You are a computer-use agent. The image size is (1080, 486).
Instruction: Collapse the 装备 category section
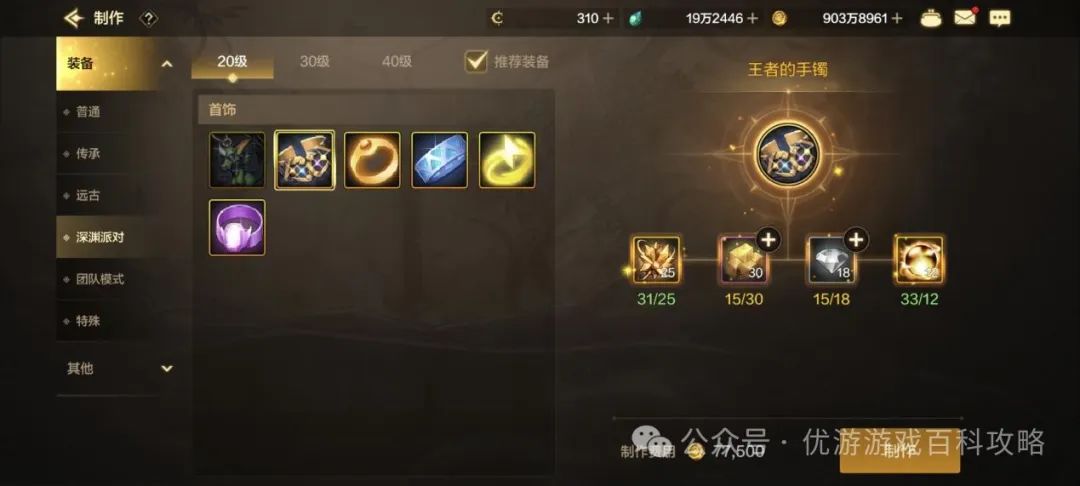pyautogui.click(x=167, y=64)
